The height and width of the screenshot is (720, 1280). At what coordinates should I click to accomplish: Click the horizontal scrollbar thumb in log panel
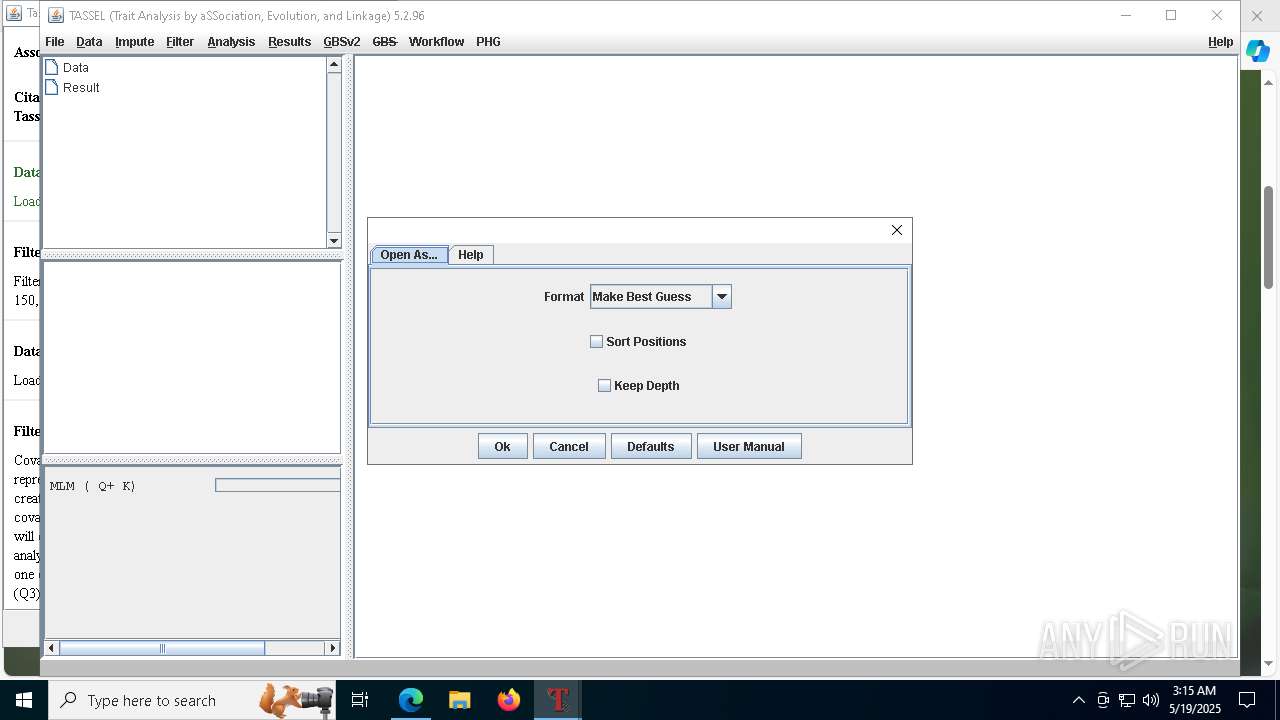pos(162,648)
